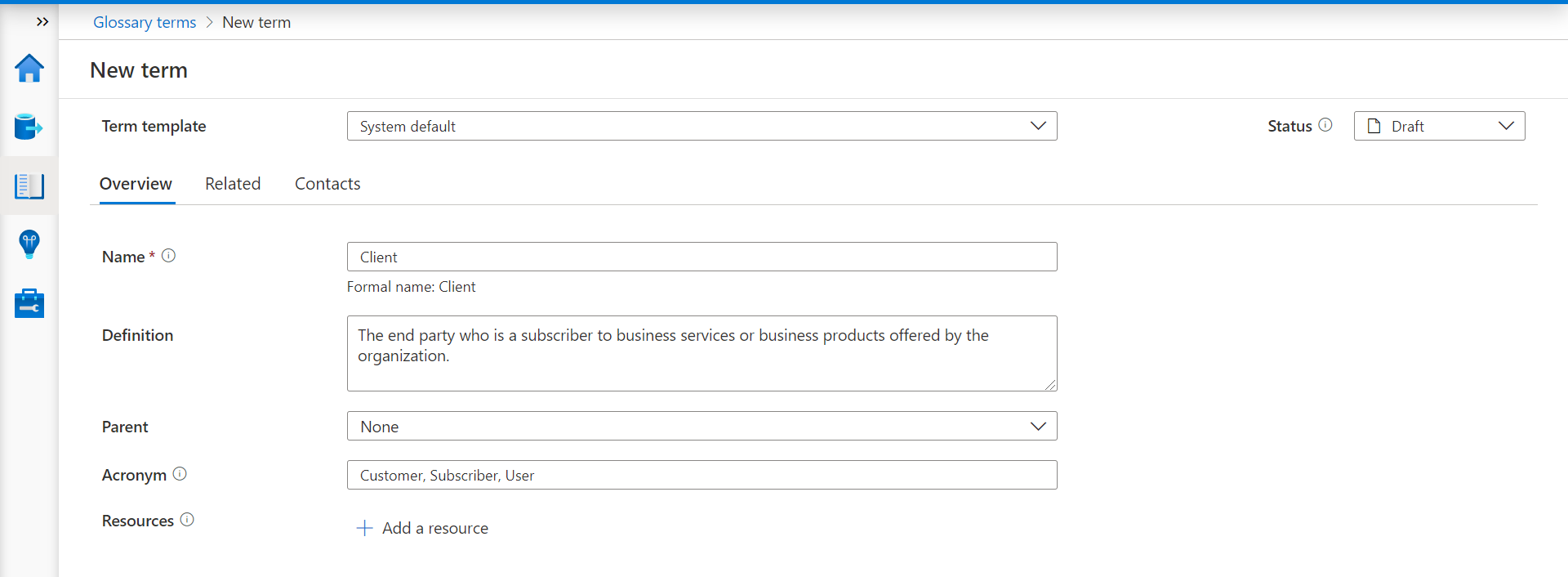Open the Glossary book icon
This screenshot has height=577, width=1568.
pyautogui.click(x=29, y=186)
